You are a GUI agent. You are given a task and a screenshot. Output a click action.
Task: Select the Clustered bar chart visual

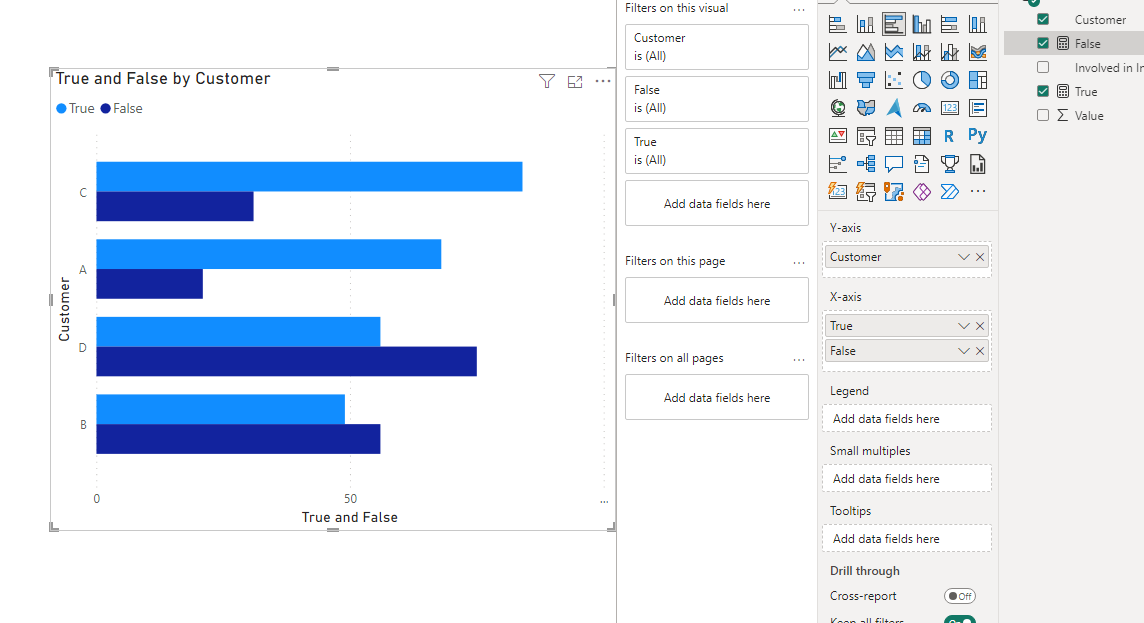click(x=894, y=24)
